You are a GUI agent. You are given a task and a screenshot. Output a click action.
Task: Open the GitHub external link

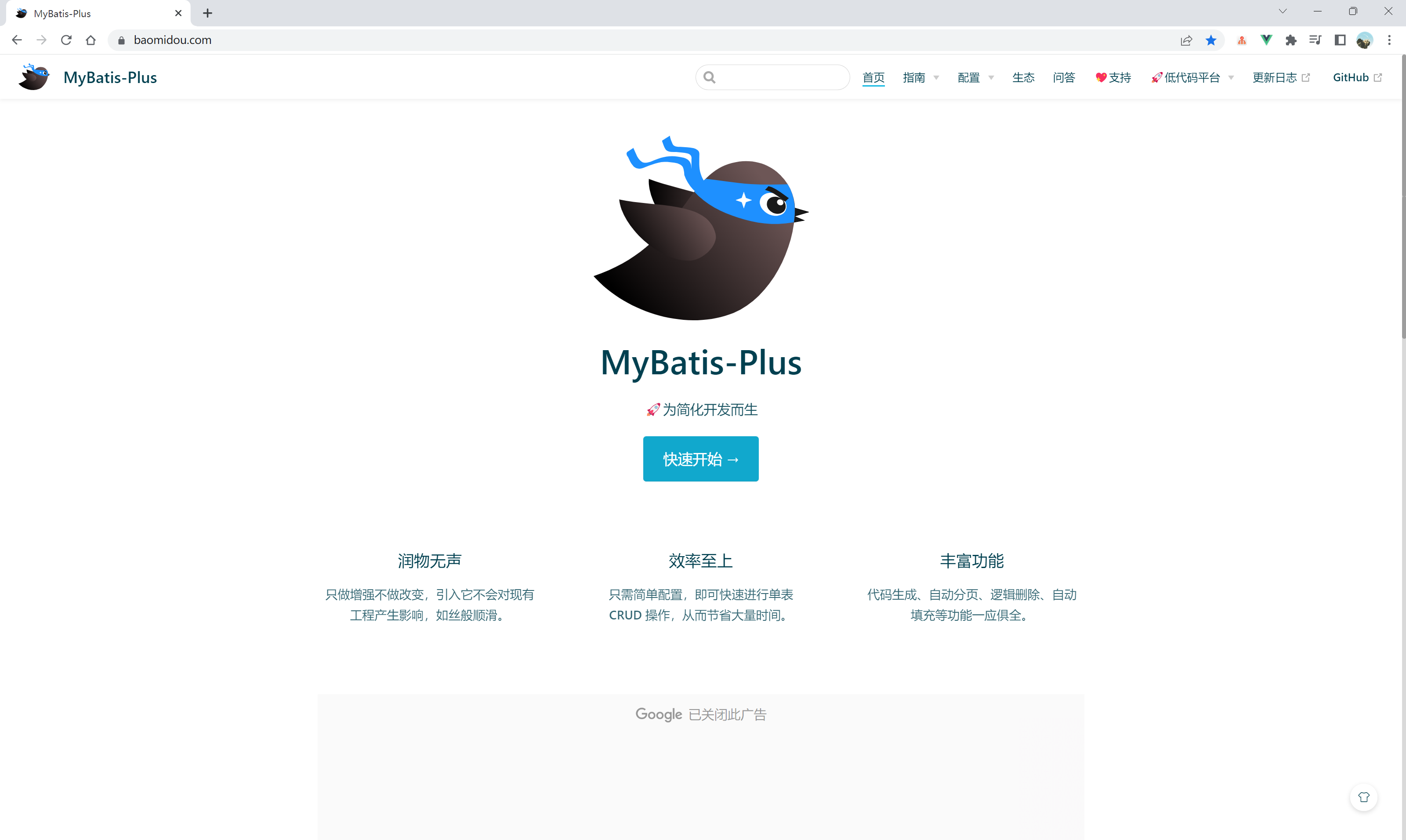tap(1357, 78)
